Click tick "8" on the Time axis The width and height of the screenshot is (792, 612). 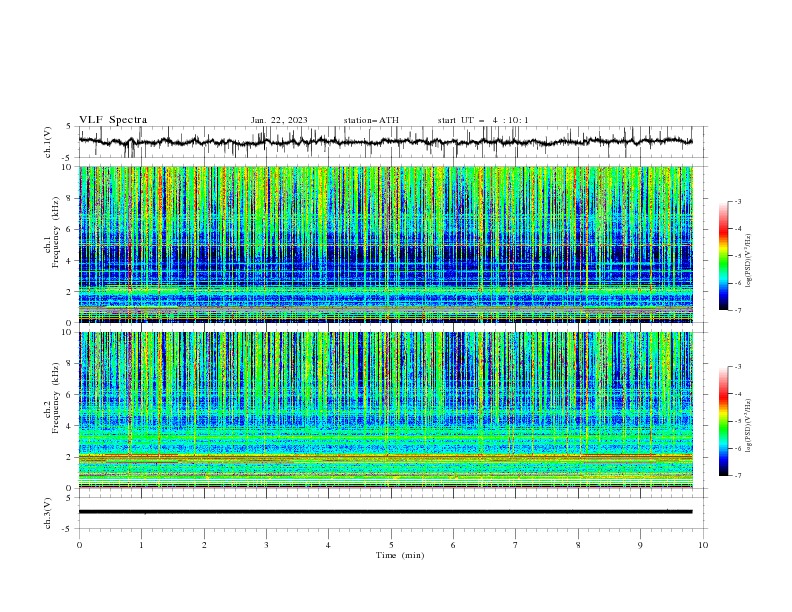(578, 545)
